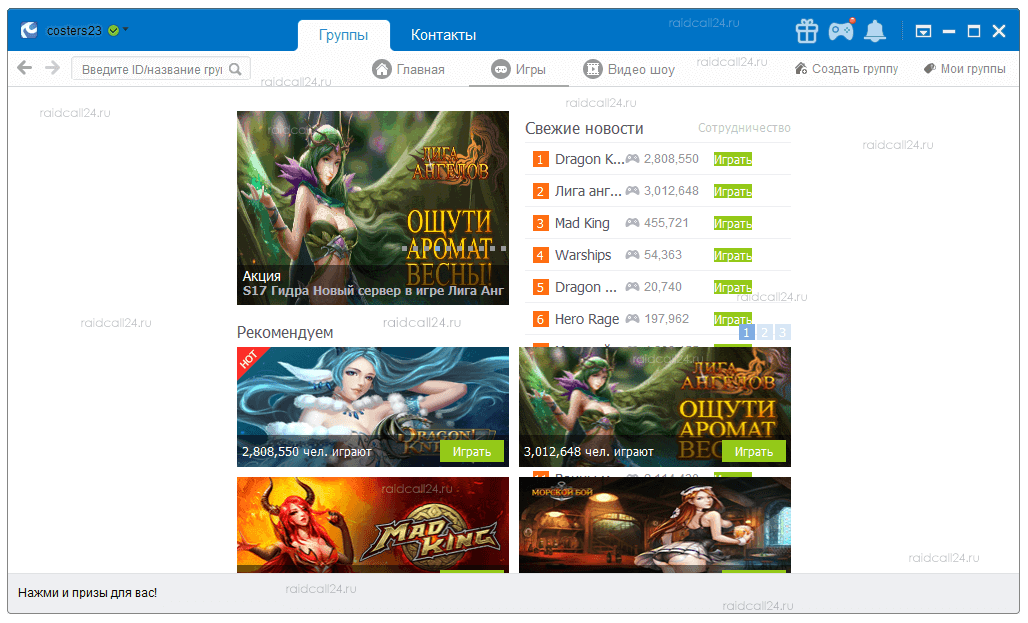Switch to the Контакты tab
The width and height of the screenshot is (1028, 623).
(x=443, y=35)
